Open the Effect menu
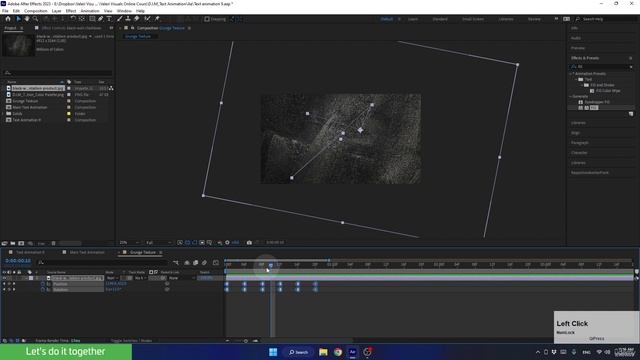640x360 pixels. click(x=71, y=11)
